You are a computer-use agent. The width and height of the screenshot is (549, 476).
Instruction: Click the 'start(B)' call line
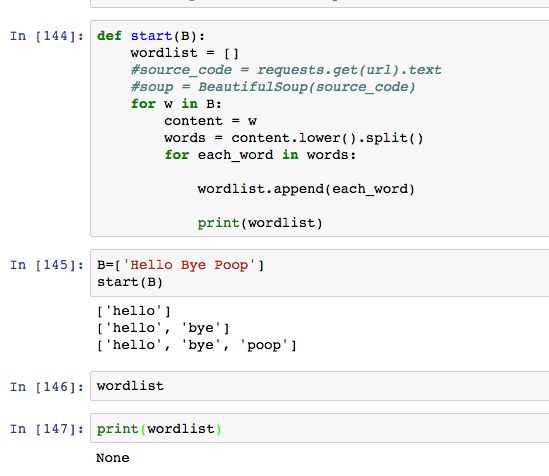tap(130, 282)
